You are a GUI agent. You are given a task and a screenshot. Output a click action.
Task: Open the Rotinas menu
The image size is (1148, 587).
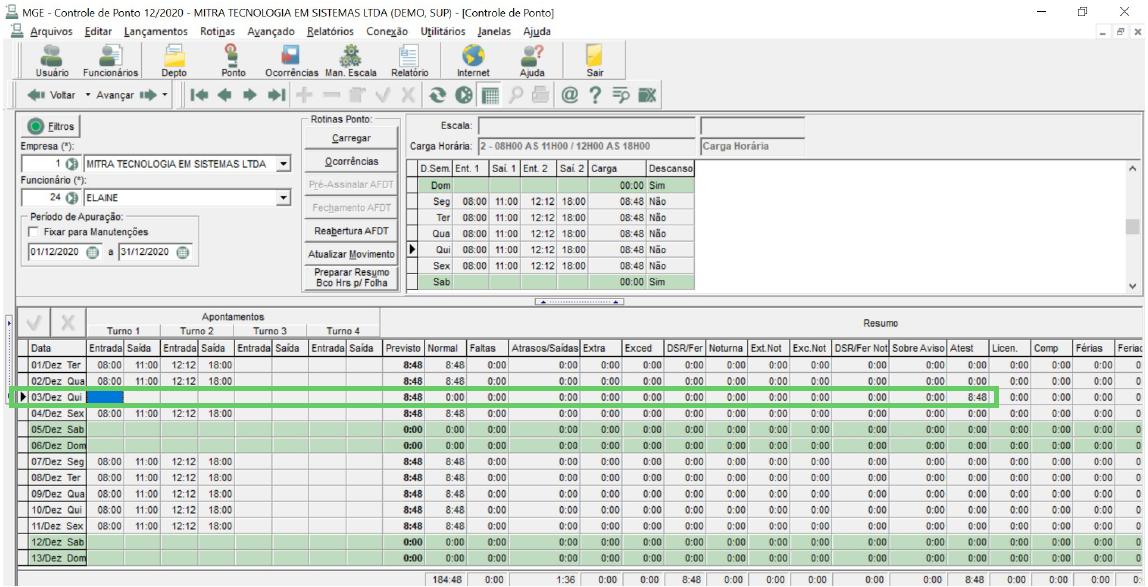pos(217,31)
